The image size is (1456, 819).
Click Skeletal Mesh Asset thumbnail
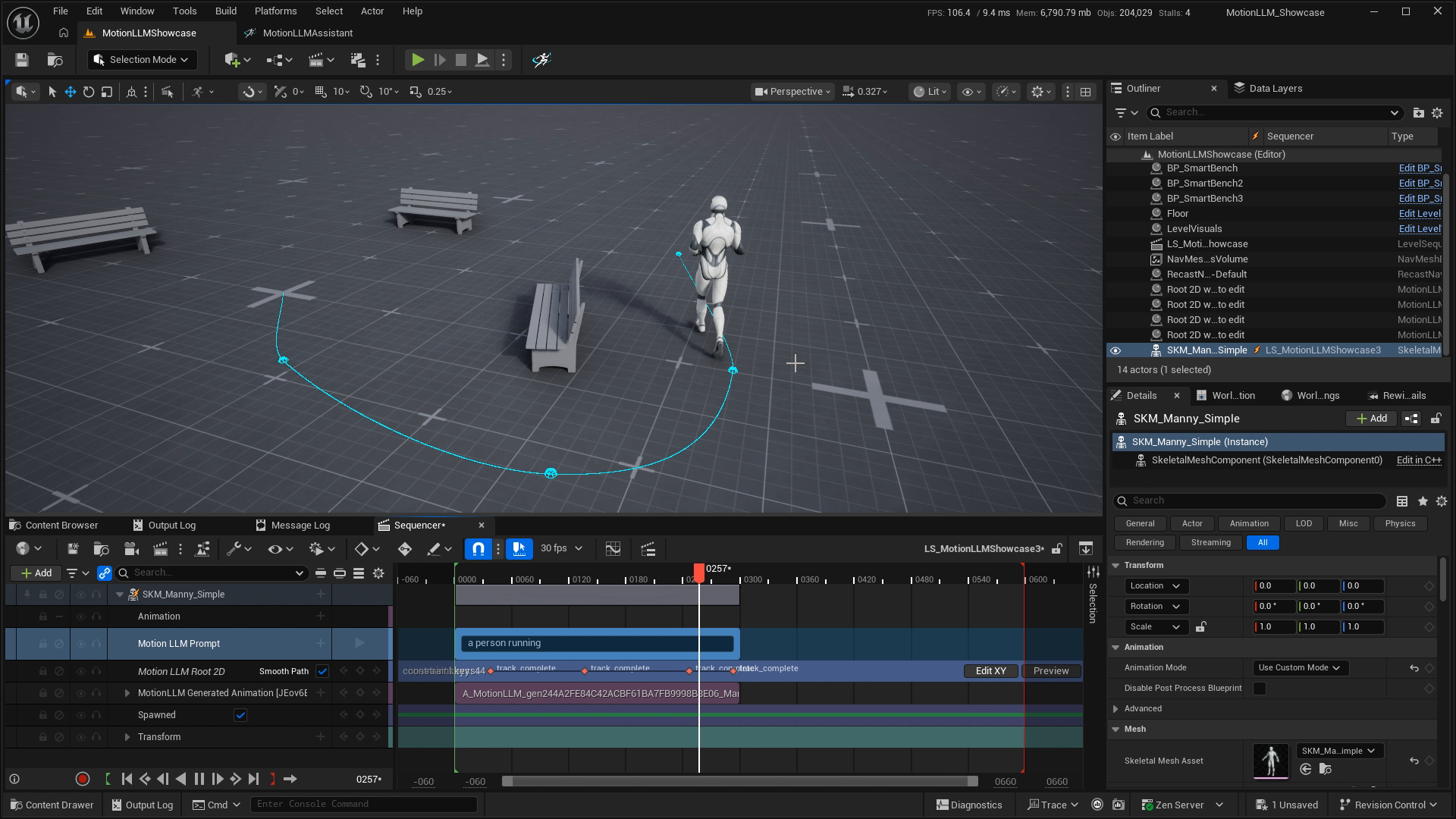point(1270,761)
